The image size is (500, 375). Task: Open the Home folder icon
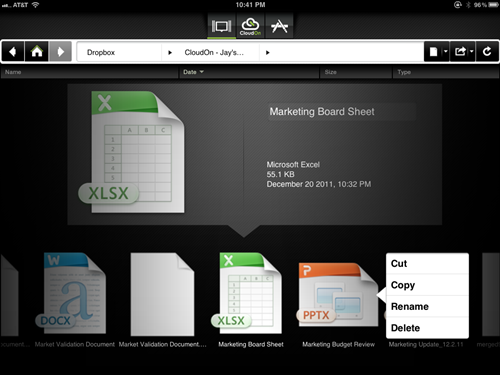pos(37,52)
